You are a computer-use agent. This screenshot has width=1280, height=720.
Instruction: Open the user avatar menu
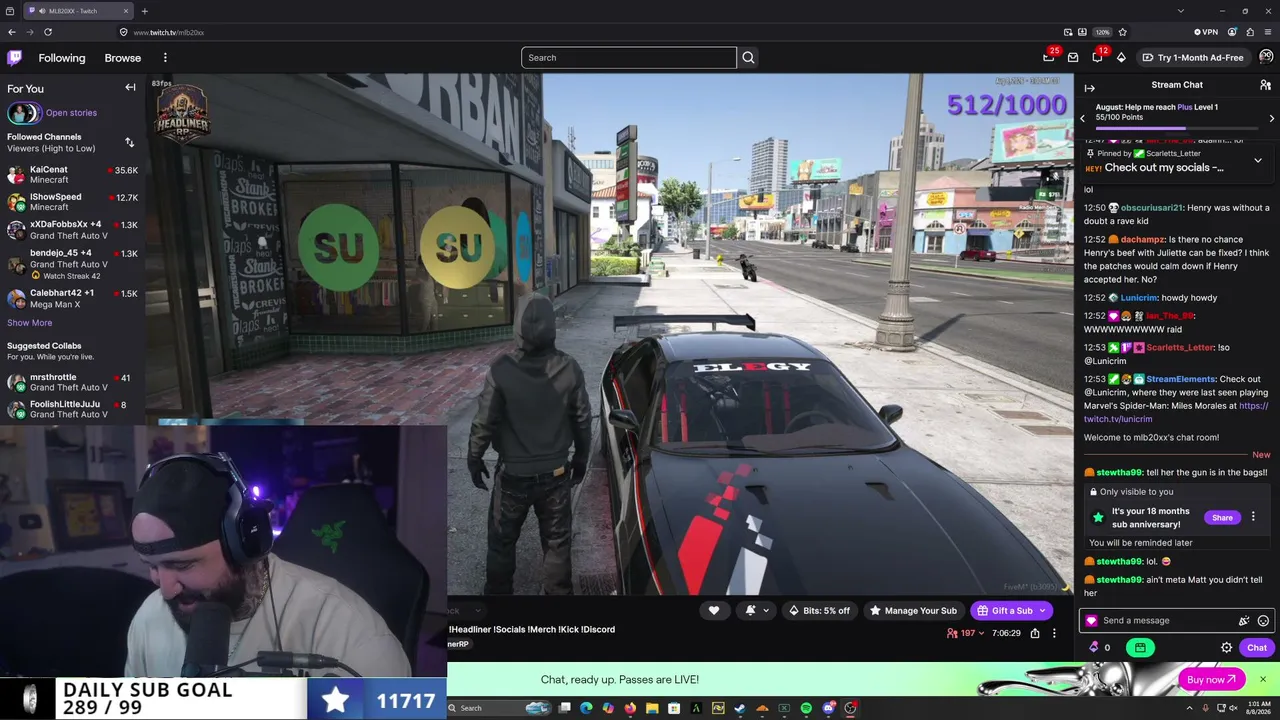1266,58
